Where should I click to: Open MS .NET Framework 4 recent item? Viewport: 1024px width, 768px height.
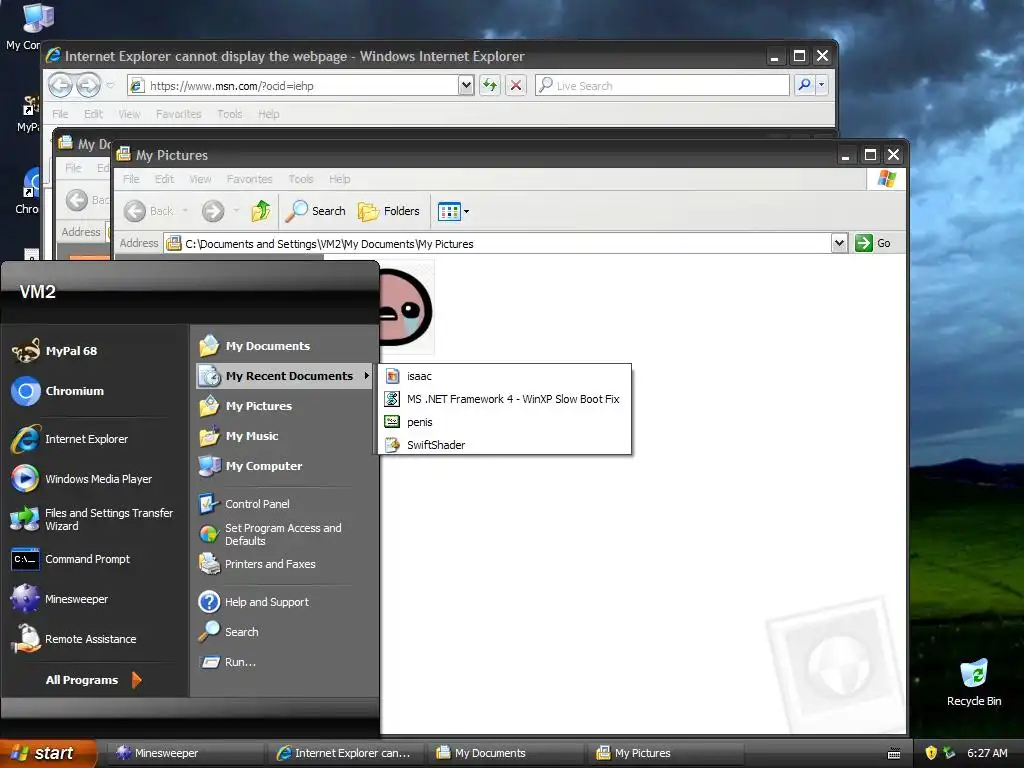click(504, 398)
